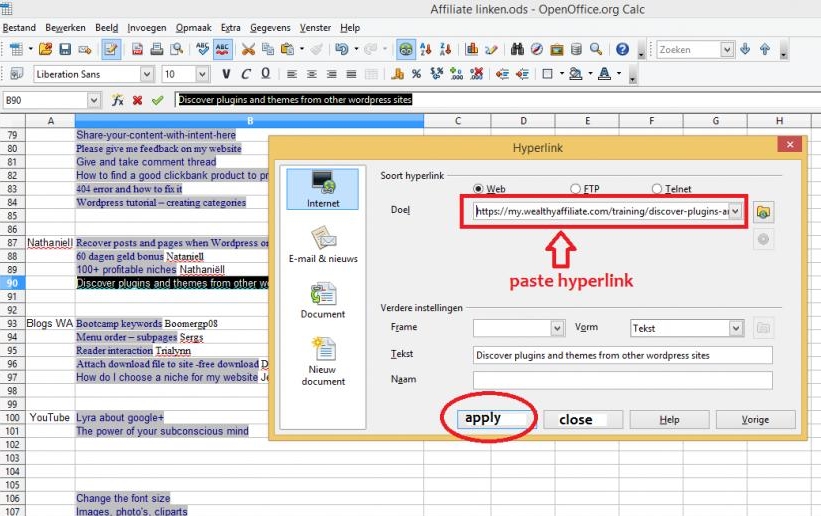The width and height of the screenshot is (821, 516).
Task: Save the document with the floppy icon
Action: point(65,49)
